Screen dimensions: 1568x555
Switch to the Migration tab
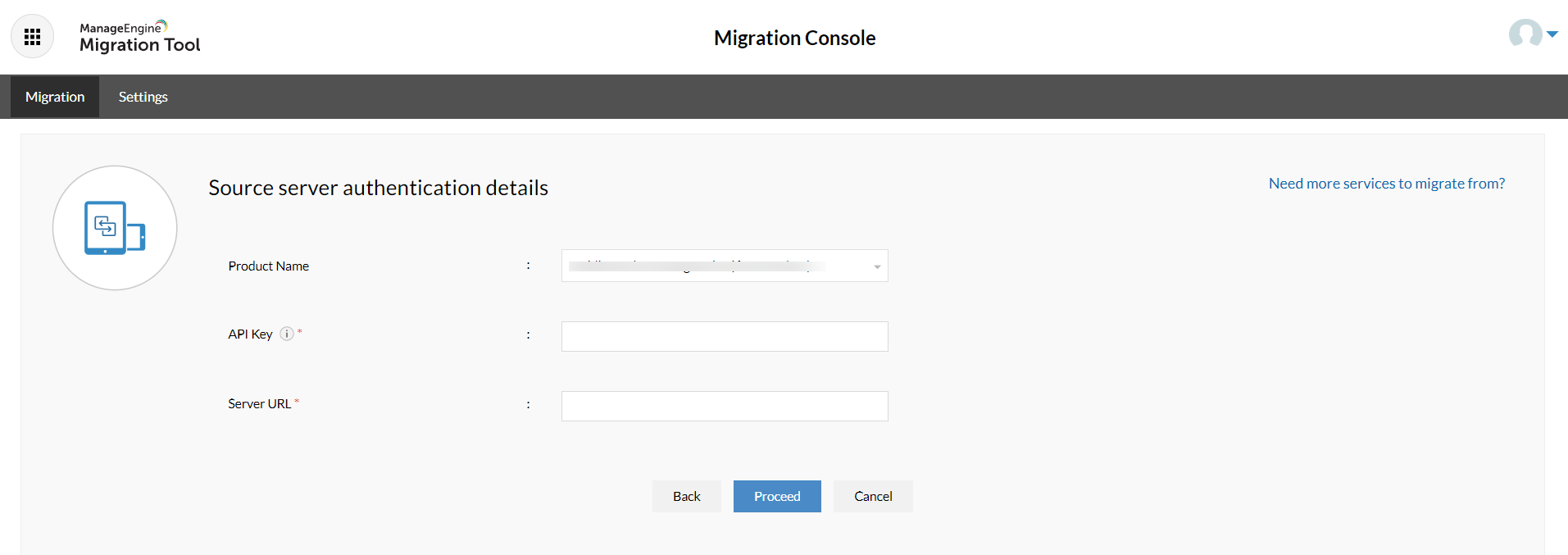55,97
